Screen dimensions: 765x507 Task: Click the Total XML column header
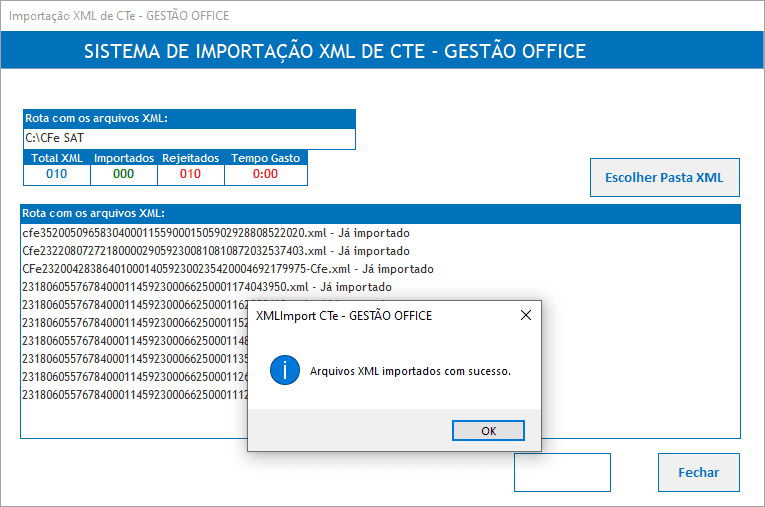click(x=57, y=158)
